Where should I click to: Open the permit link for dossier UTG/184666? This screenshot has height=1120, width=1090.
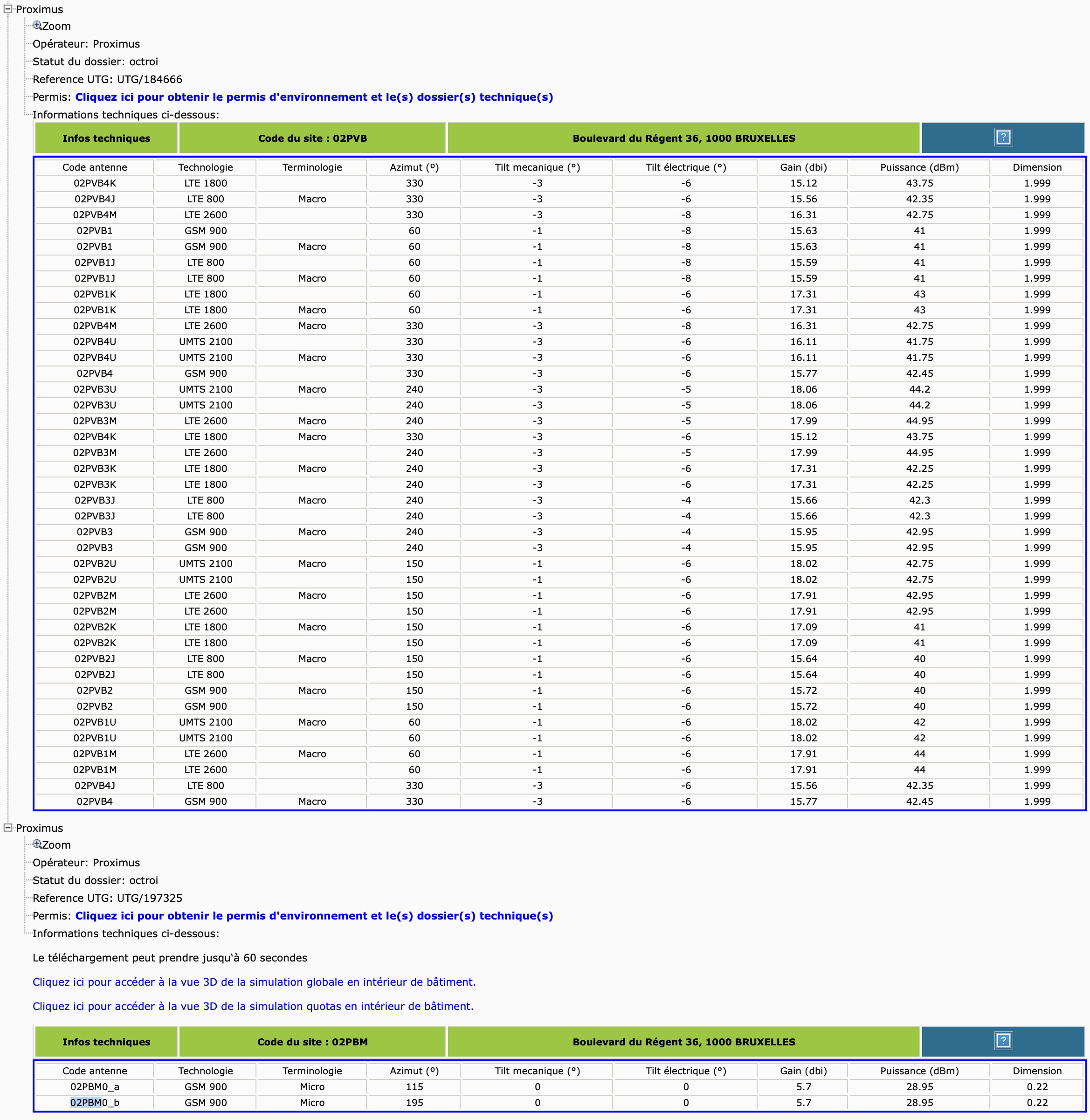314,97
